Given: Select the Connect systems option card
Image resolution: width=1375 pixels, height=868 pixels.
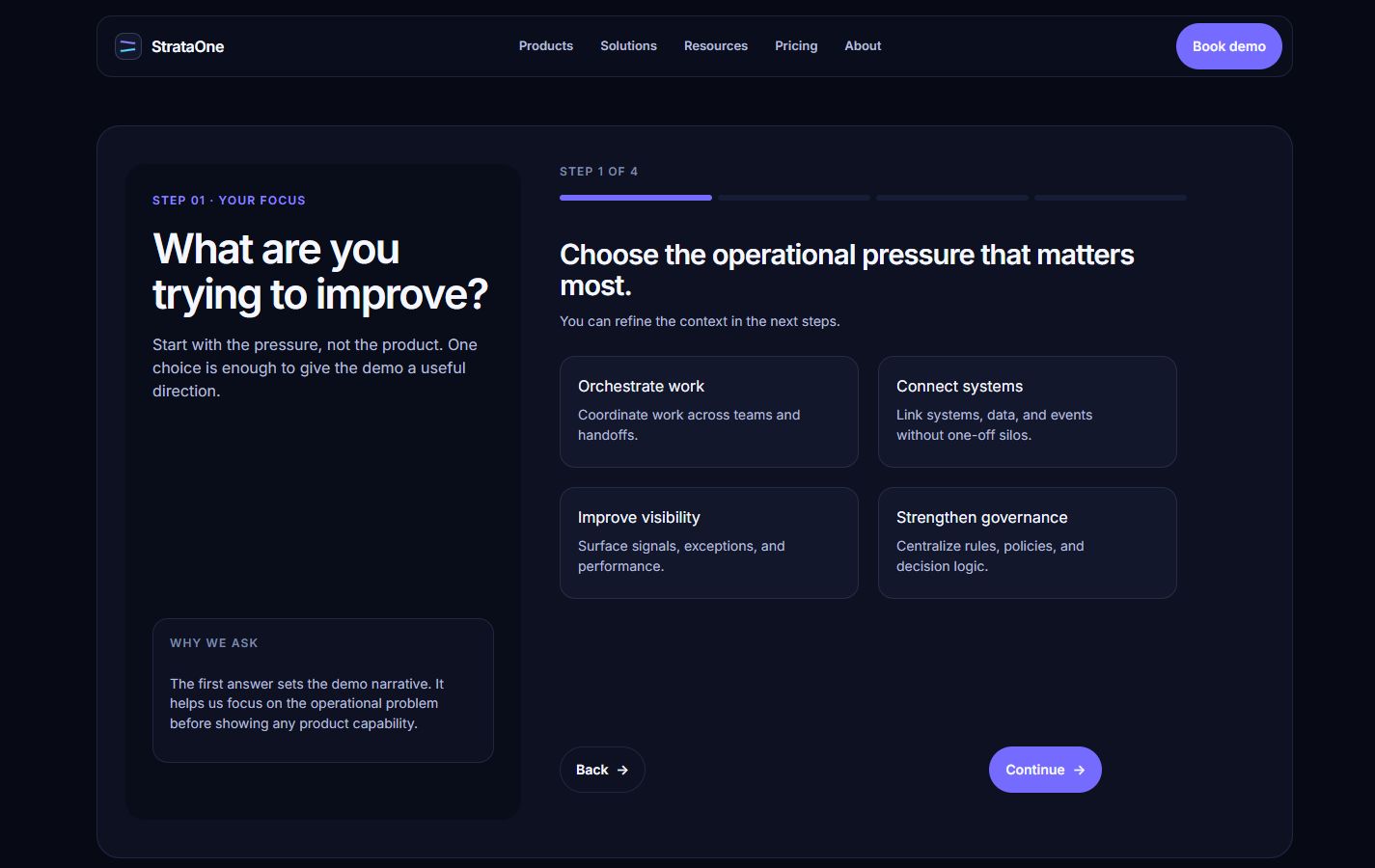Looking at the screenshot, I should pyautogui.click(x=1028, y=412).
